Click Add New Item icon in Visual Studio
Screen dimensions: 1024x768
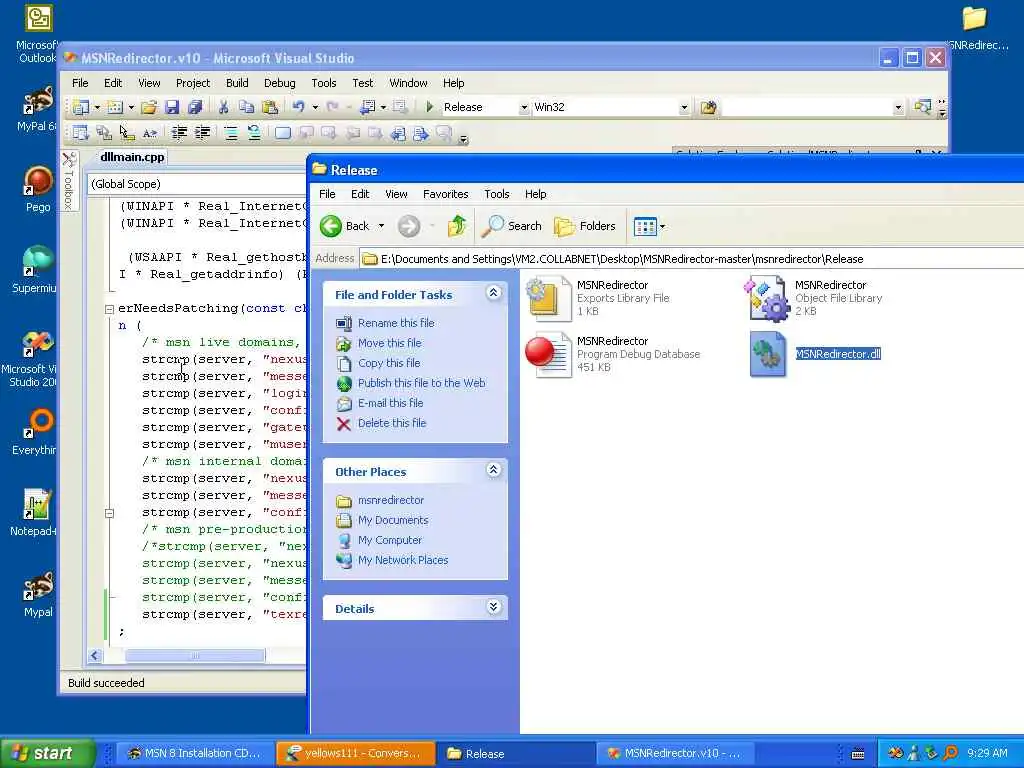coord(115,107)
